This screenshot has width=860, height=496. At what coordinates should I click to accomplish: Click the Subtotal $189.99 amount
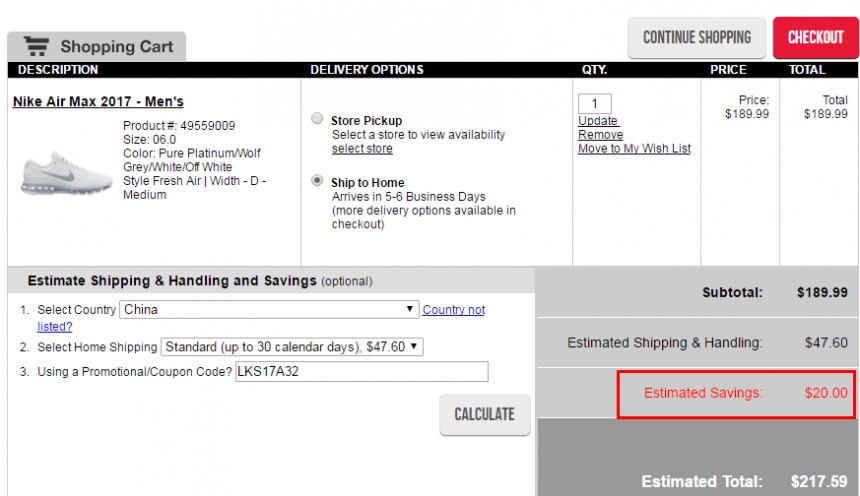tap(822, 292)
